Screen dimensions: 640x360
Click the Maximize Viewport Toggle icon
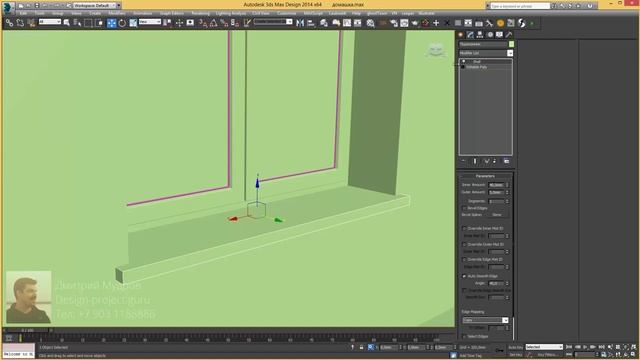point(633,355)
